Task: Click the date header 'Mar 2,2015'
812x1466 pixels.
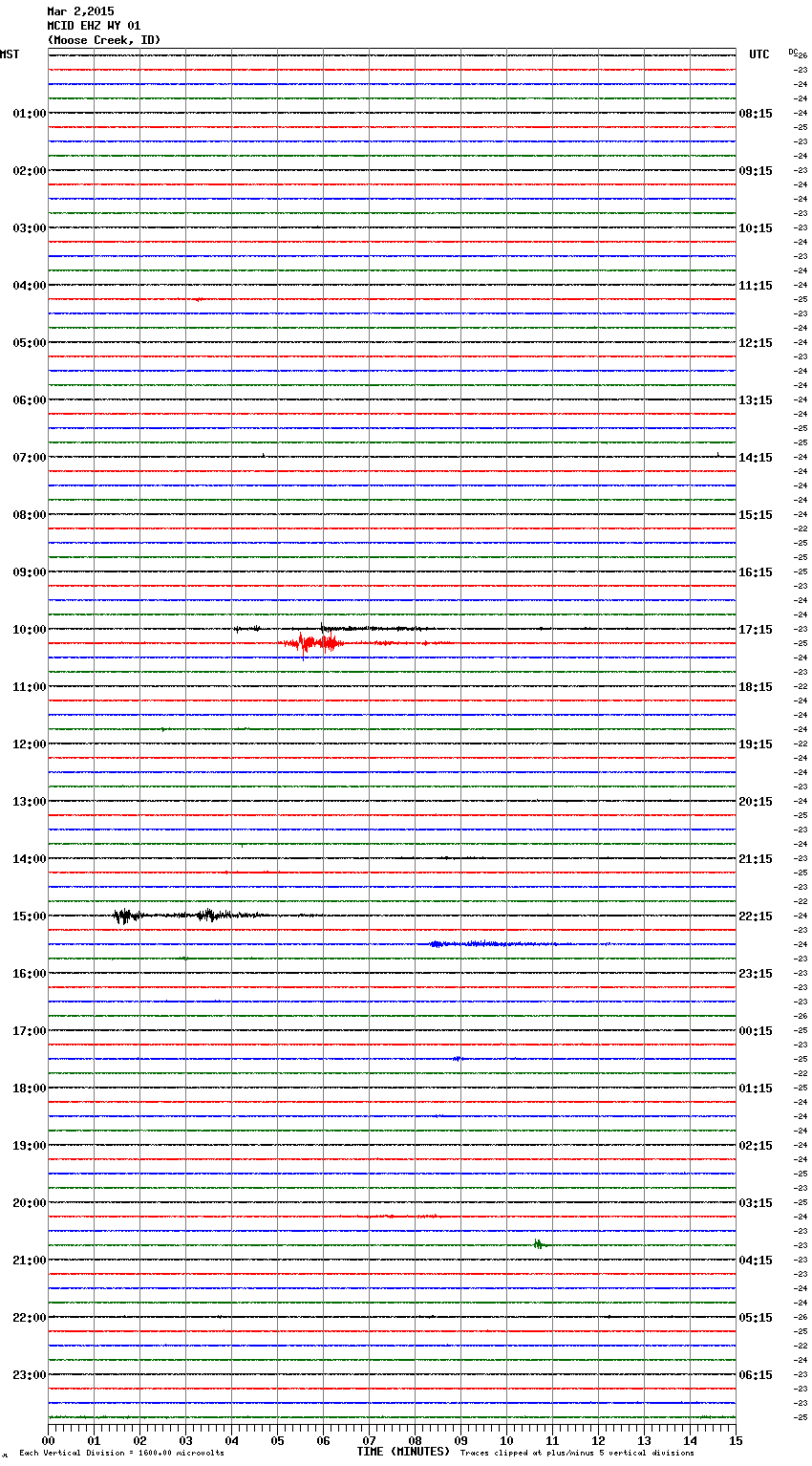Action: (80, 11)
